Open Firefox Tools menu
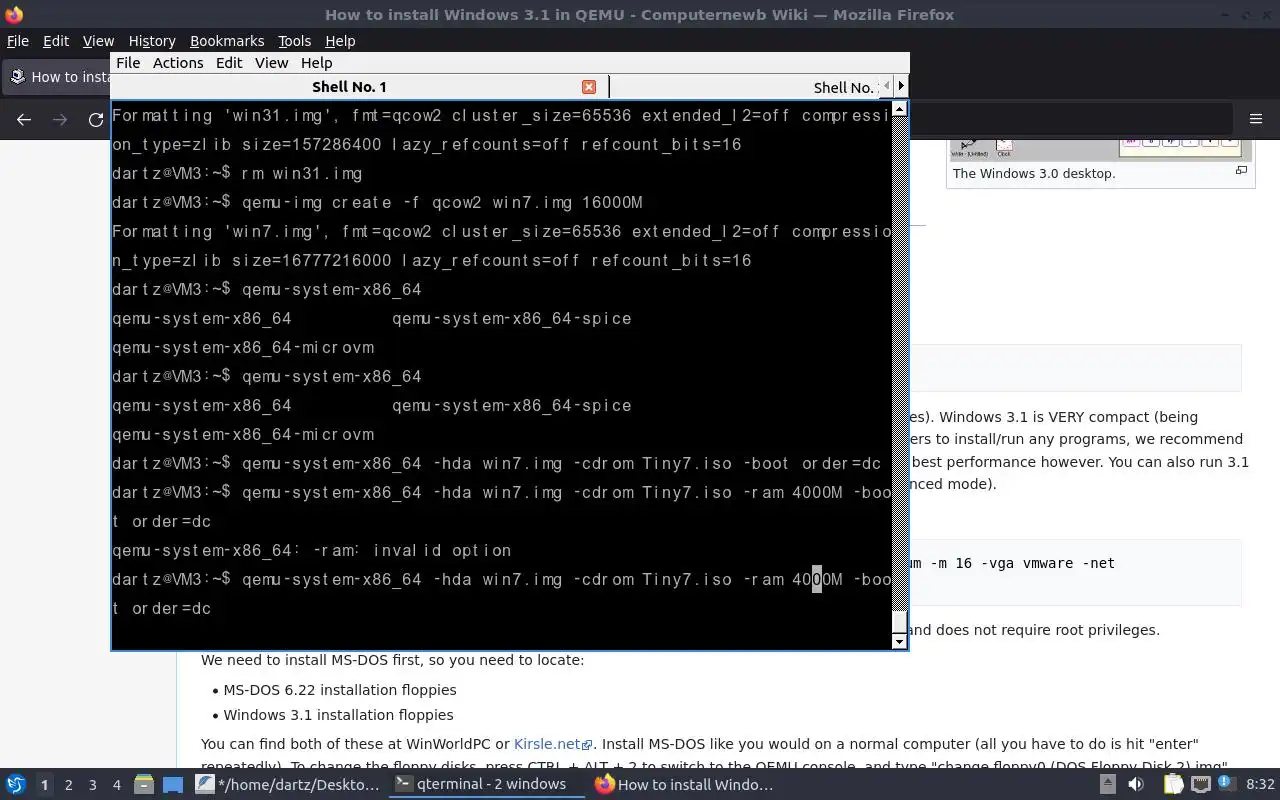Screen dimensions: 1280x800 point(294,41)
